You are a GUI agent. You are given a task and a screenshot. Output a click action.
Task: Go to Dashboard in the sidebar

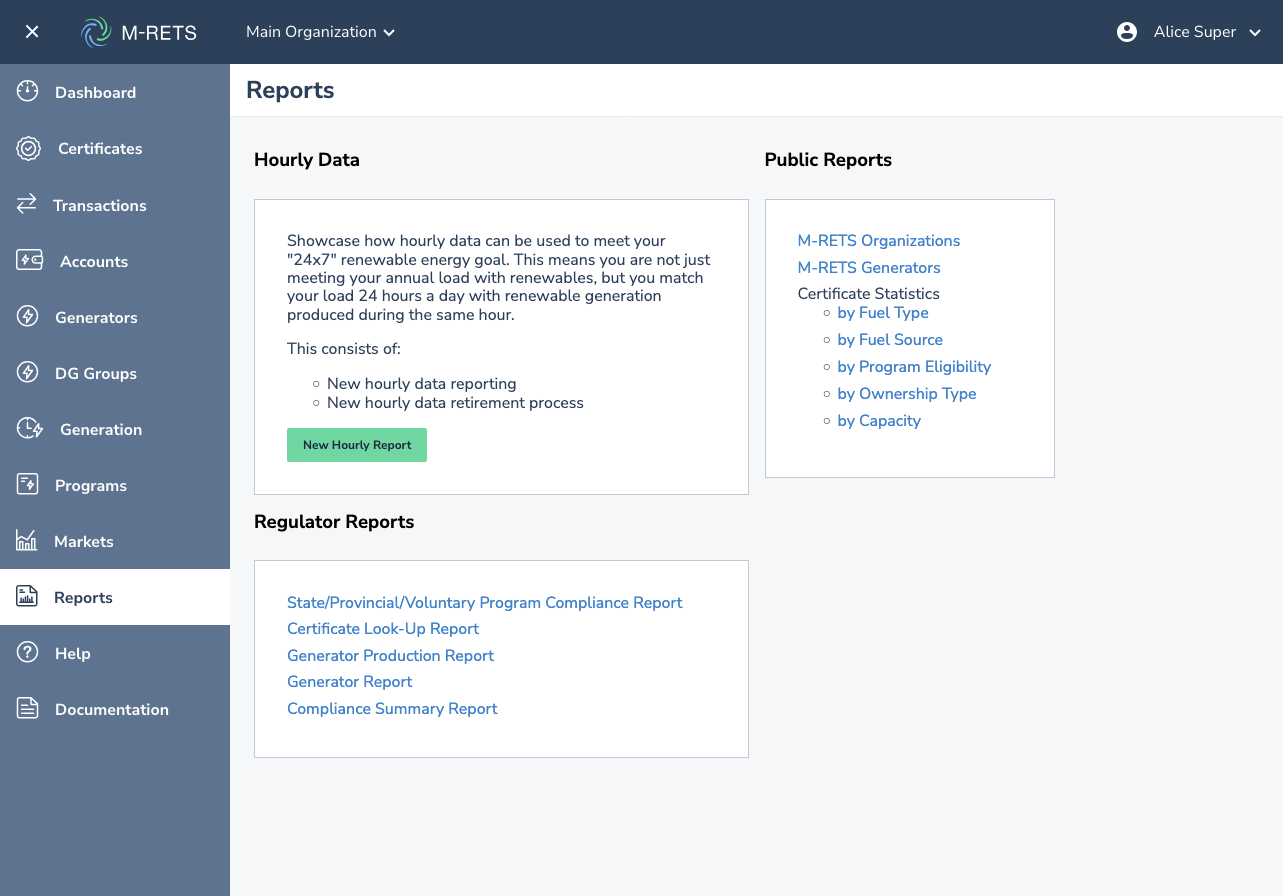[115, 92]
